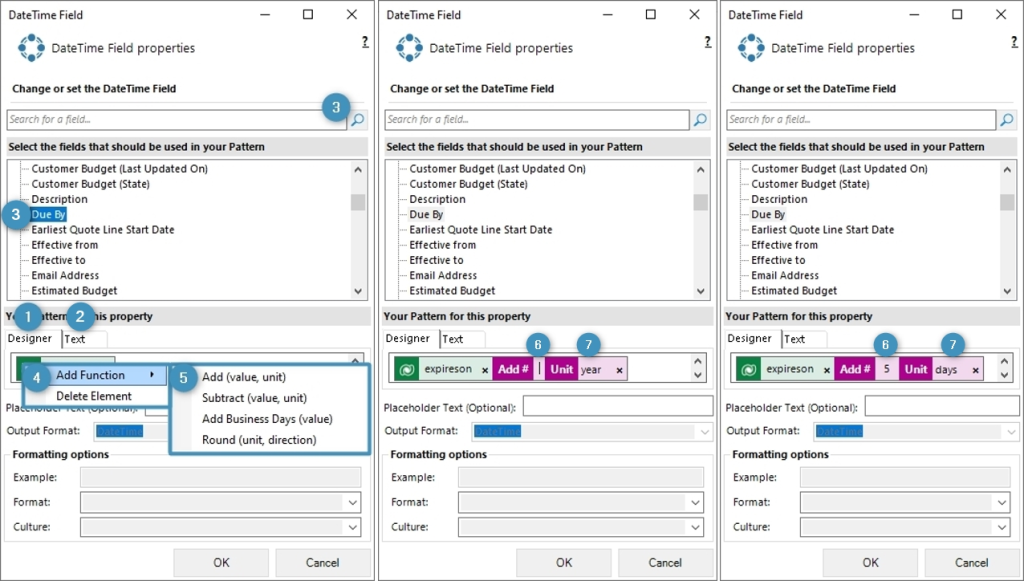Click the search magnifier icon in the middle dialog
Image resolution: width=1024 pixels, height=581 pixels.
(x=700, y=119)
